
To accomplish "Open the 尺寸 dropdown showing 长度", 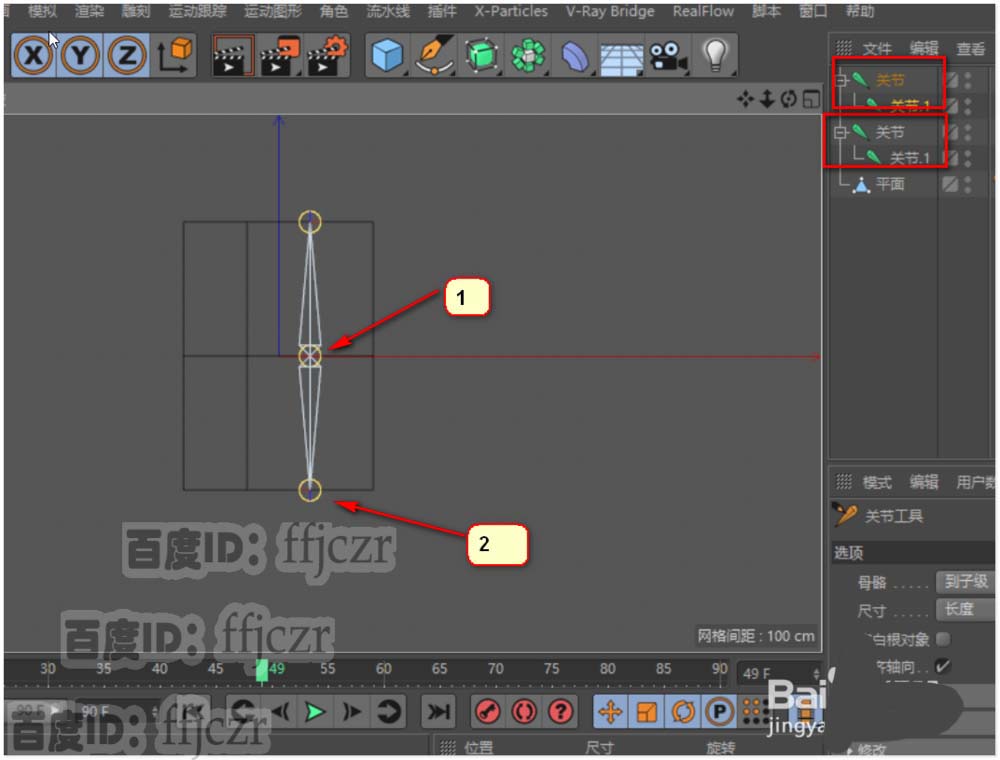I will (x=966, y=610).
